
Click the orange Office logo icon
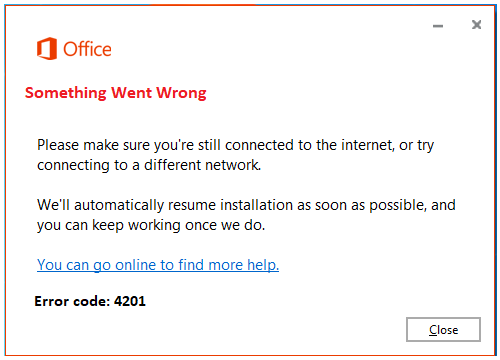pyautogui.click(x=47, y=49)
